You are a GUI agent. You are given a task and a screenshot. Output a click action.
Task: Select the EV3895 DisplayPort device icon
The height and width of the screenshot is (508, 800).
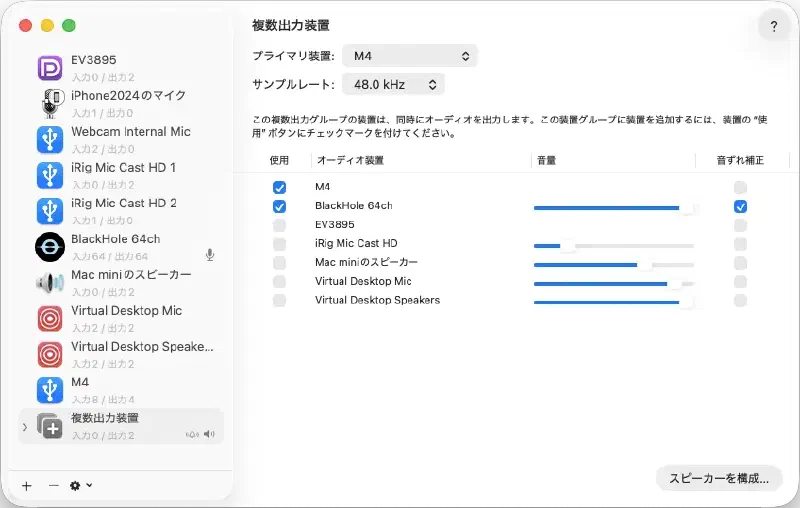pos(49,68)
